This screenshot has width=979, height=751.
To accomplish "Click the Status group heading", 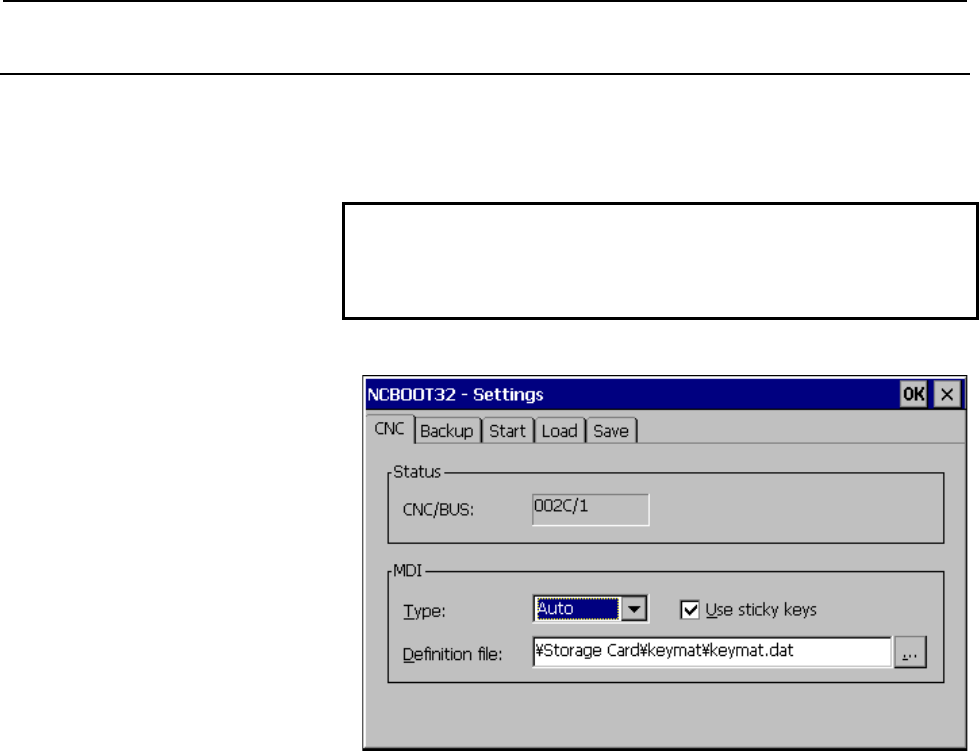I will 417,471.
